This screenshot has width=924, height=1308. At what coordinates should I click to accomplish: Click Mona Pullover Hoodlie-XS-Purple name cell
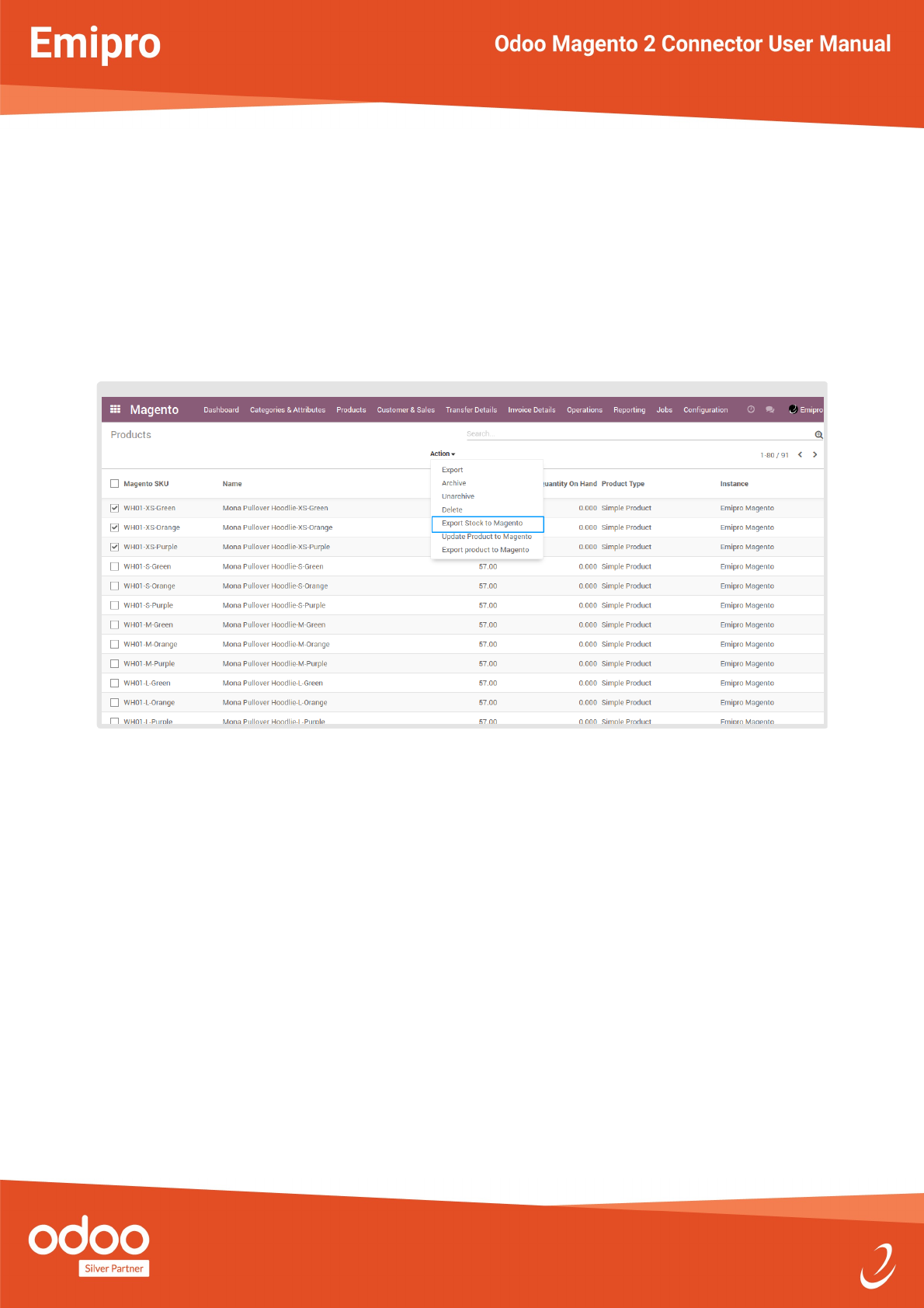tap(276, 547)
